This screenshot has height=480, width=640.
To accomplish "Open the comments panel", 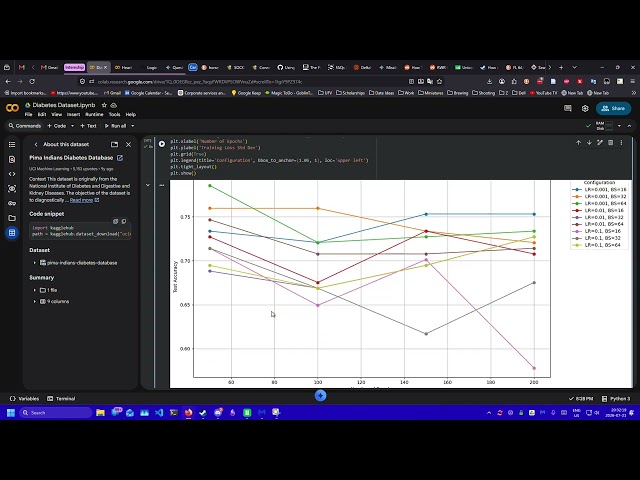I will click(568, 108).
